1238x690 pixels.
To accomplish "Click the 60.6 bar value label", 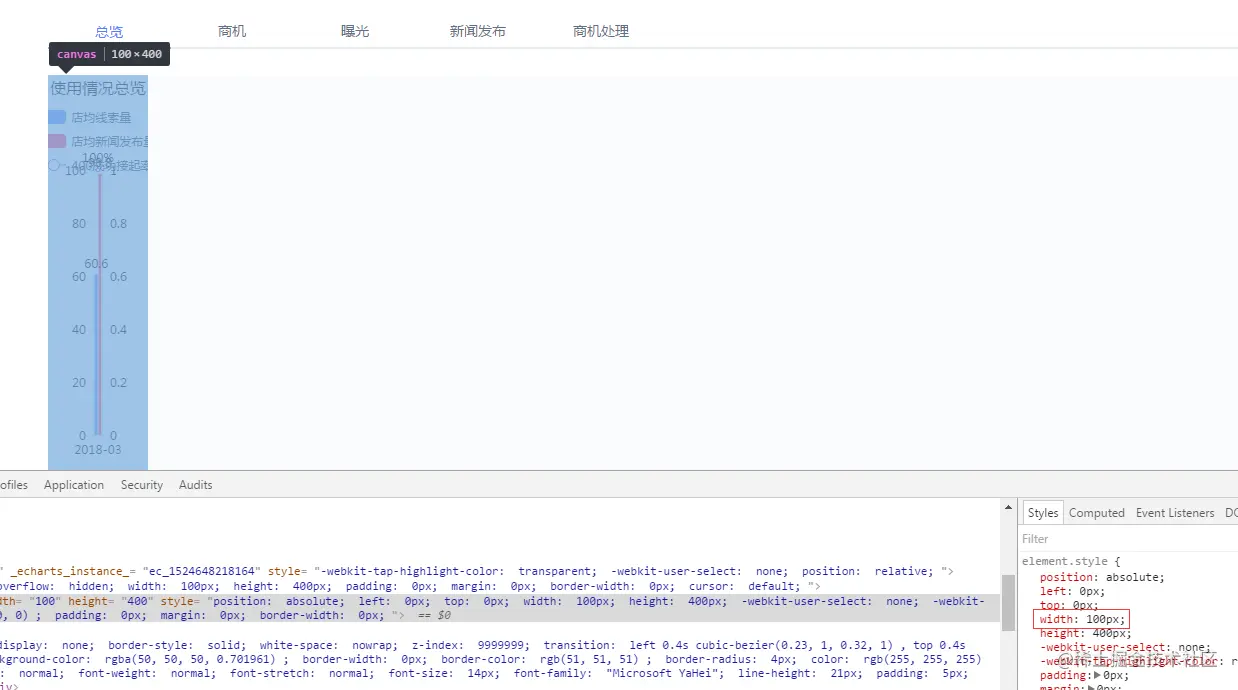I will (x=96, y=264).
